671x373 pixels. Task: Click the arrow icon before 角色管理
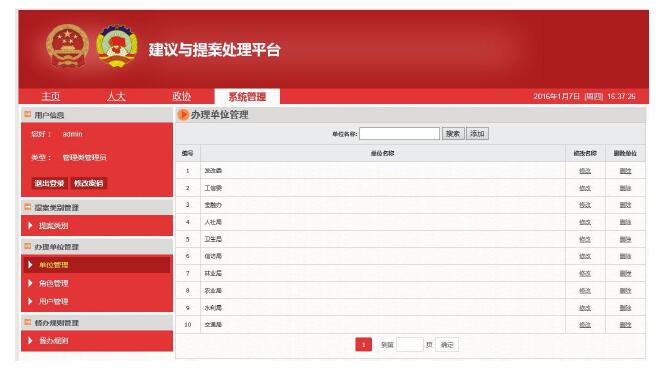click(30, 283)
